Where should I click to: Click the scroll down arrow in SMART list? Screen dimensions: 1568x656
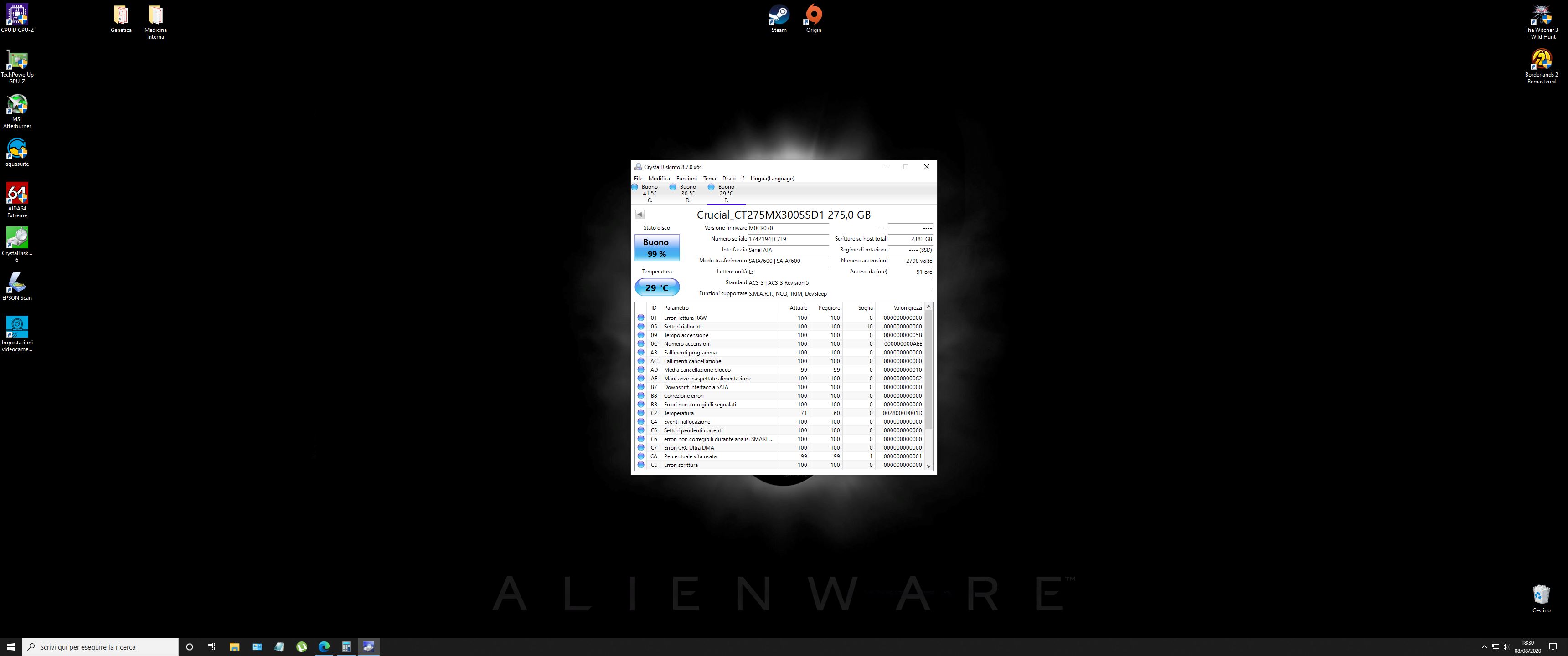[x=928, y=466]
